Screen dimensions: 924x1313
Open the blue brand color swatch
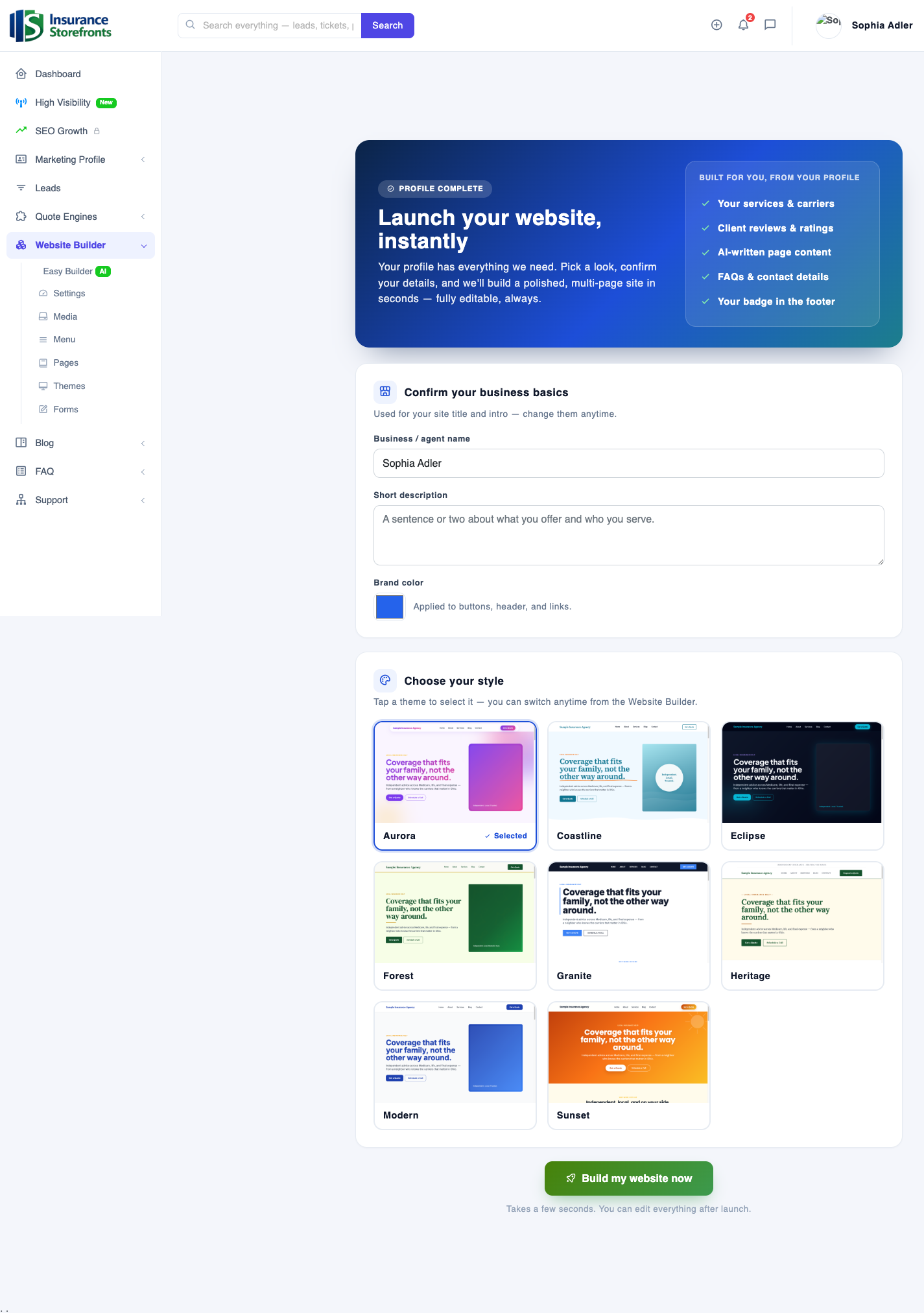[390, 607]
